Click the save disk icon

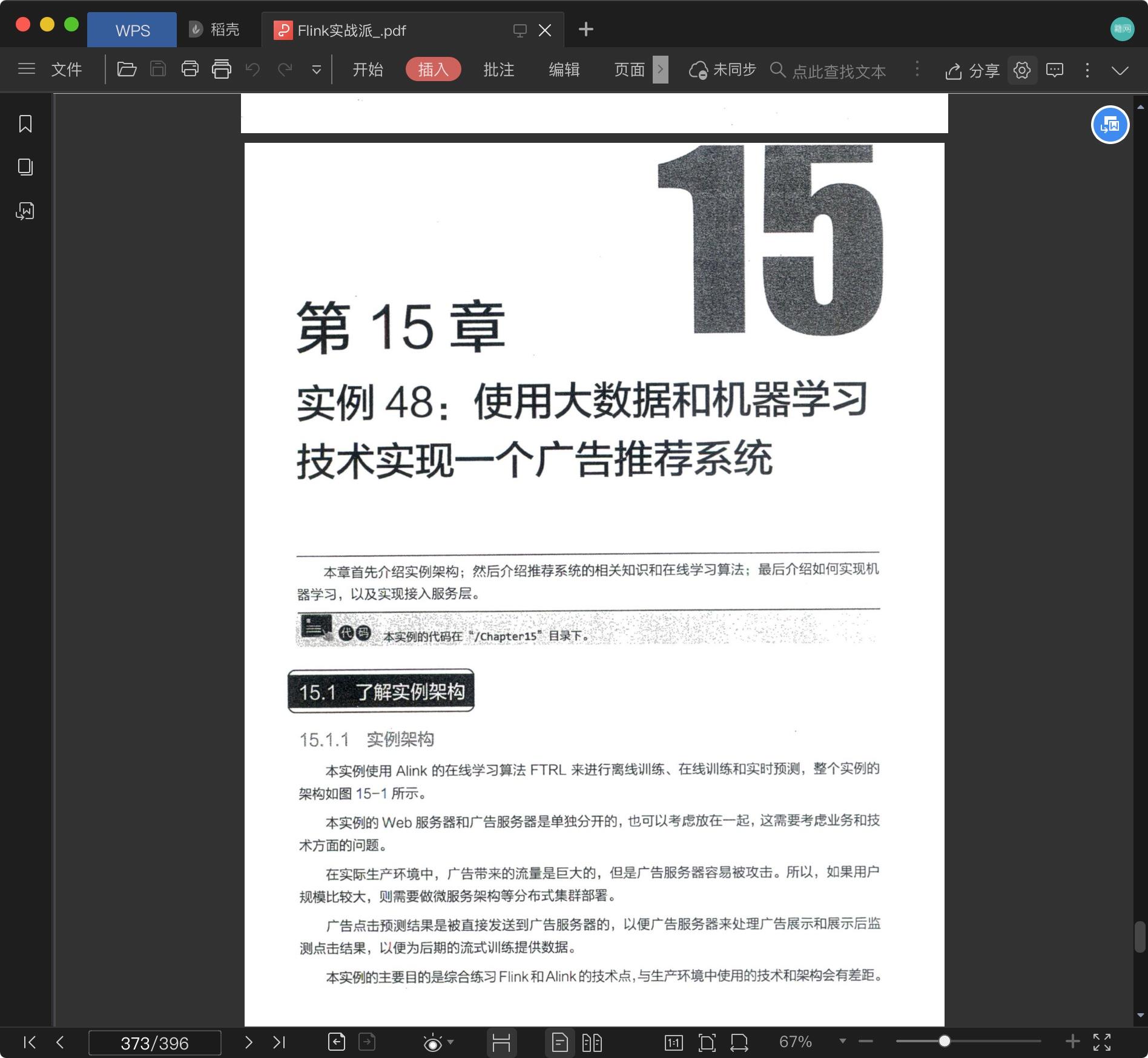tap(158, 69)
